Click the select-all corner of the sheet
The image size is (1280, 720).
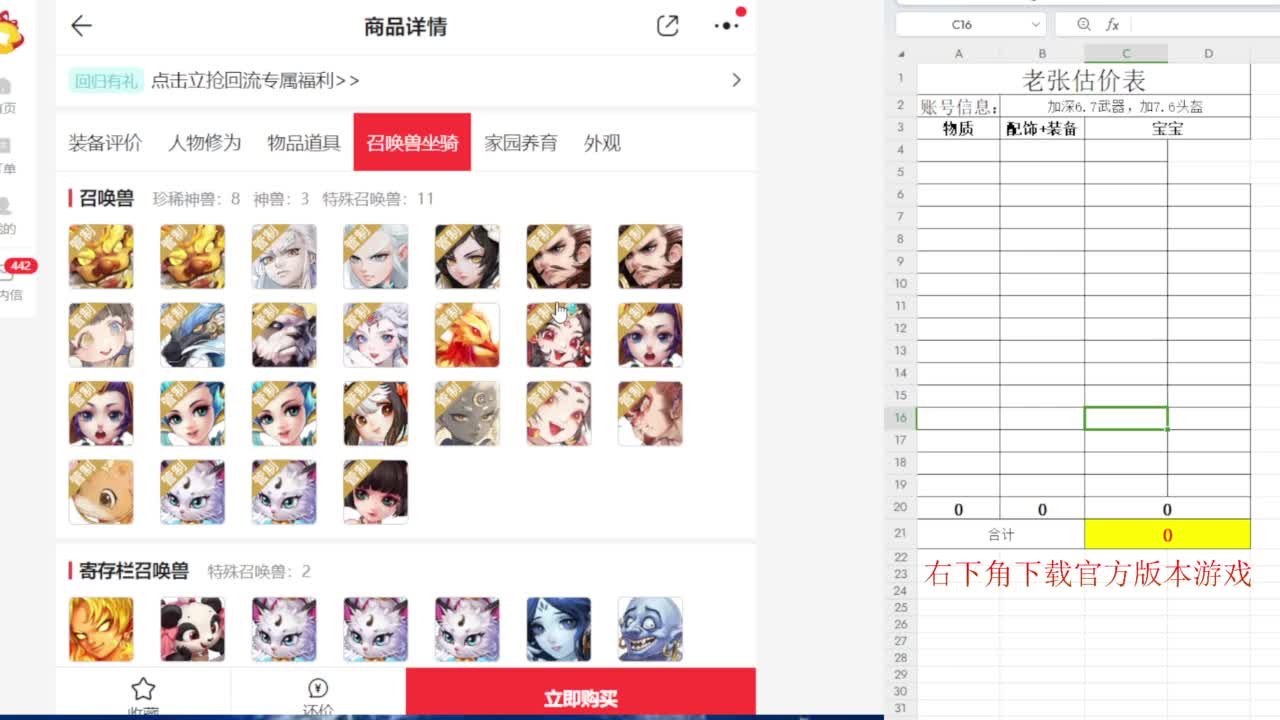coord(901,54)
